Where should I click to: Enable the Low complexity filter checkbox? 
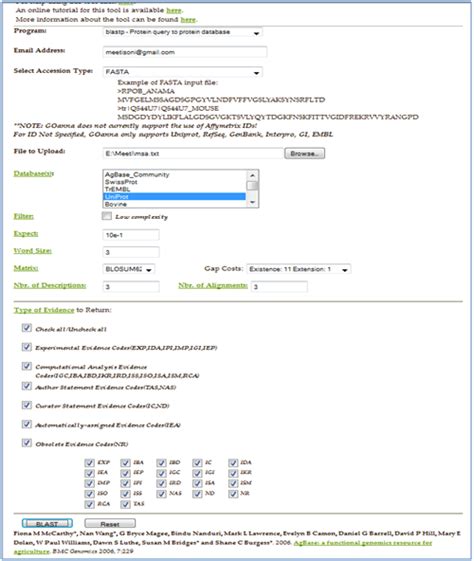(107, 216)
